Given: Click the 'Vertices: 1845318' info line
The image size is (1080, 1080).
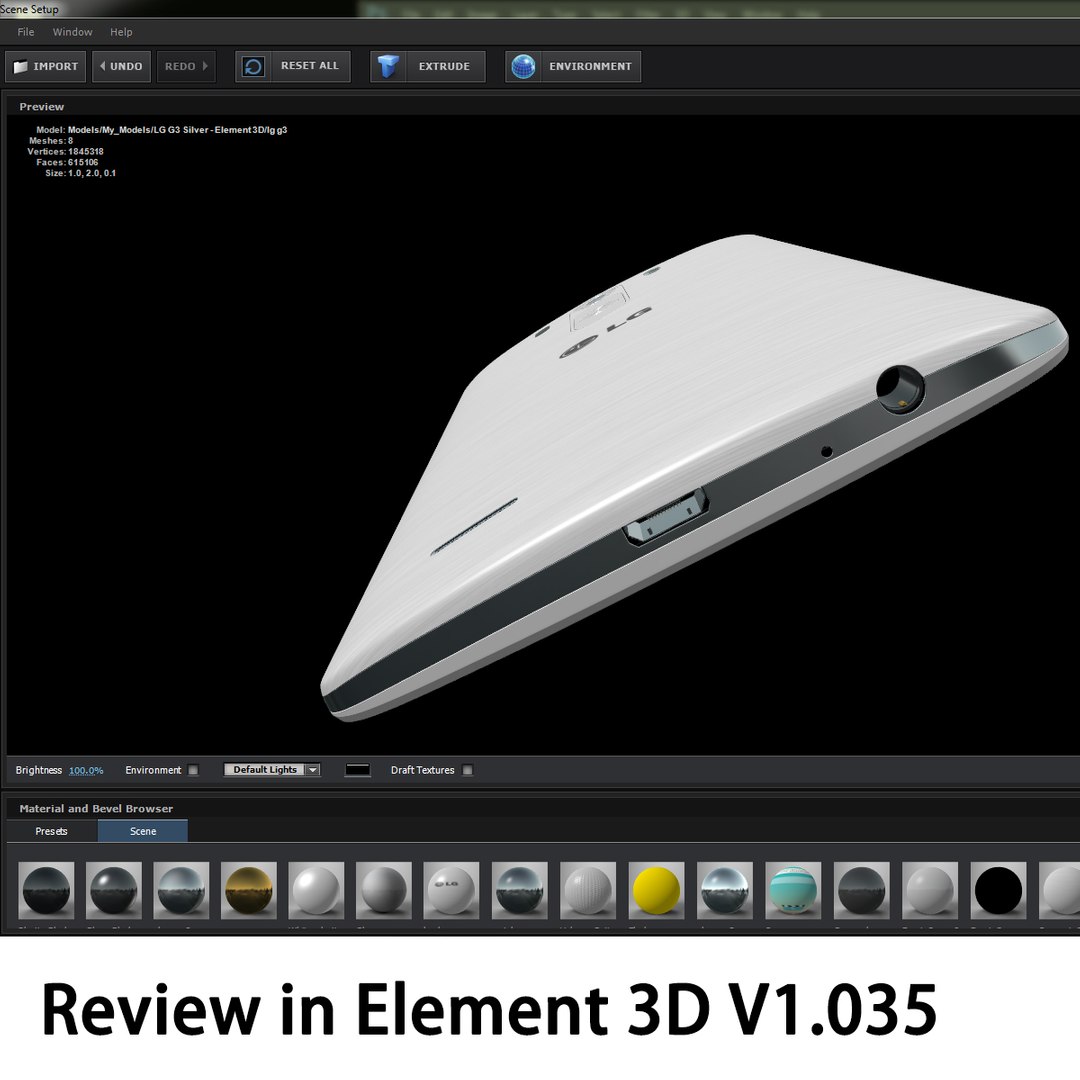Looking at the screenshot, I should tap(65, 152).
